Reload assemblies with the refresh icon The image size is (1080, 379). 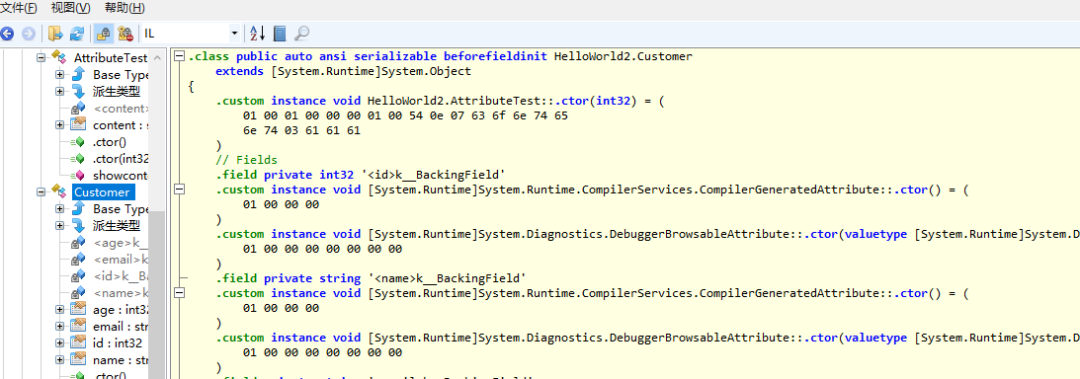click(76, 33)
